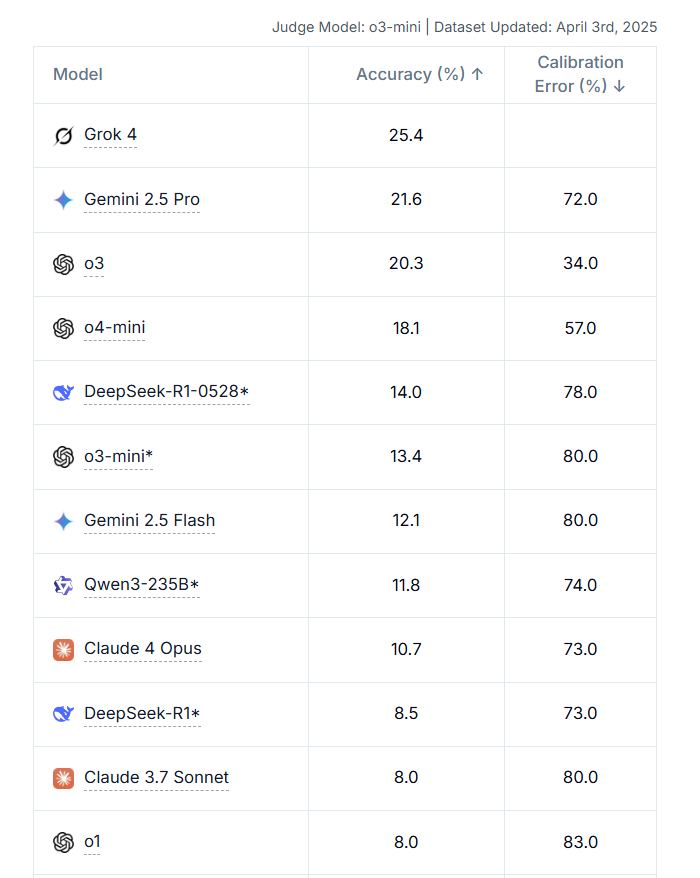
Task: Click the OpenAI logo beside o1
Action: click(63, 842)
